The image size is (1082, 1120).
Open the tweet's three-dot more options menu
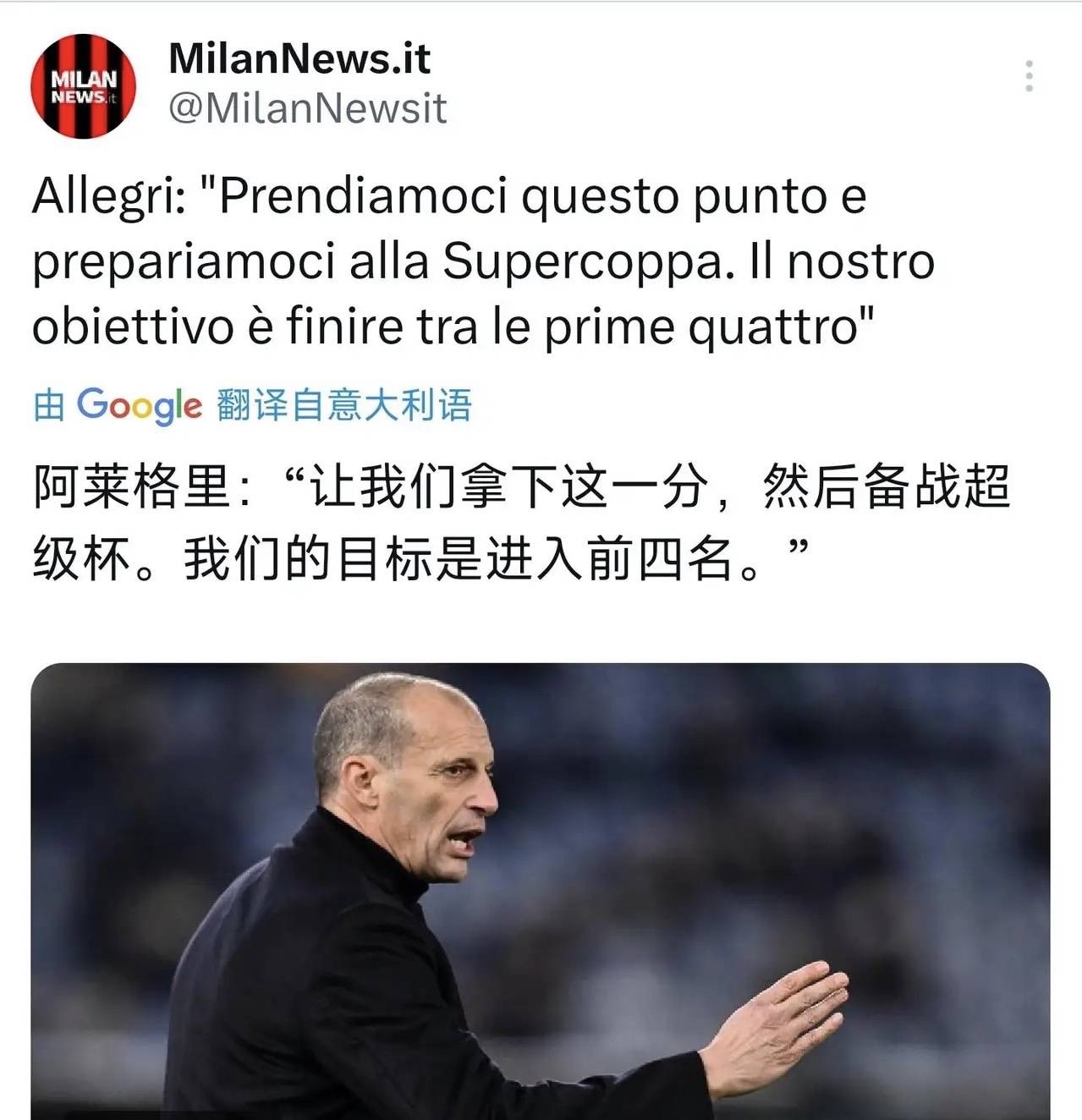1029,76
